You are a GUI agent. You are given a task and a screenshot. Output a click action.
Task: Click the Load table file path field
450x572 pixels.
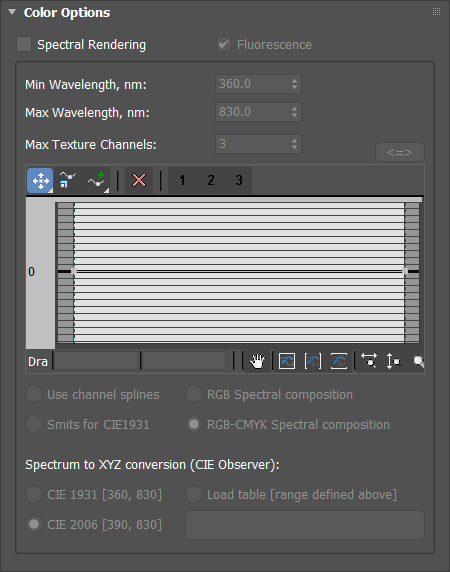click(x=305, y=525)
